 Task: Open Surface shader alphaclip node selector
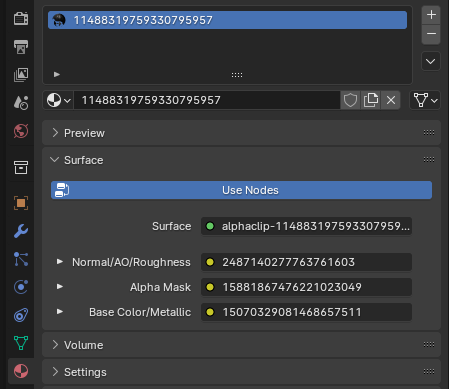click(x=306, y=226)
